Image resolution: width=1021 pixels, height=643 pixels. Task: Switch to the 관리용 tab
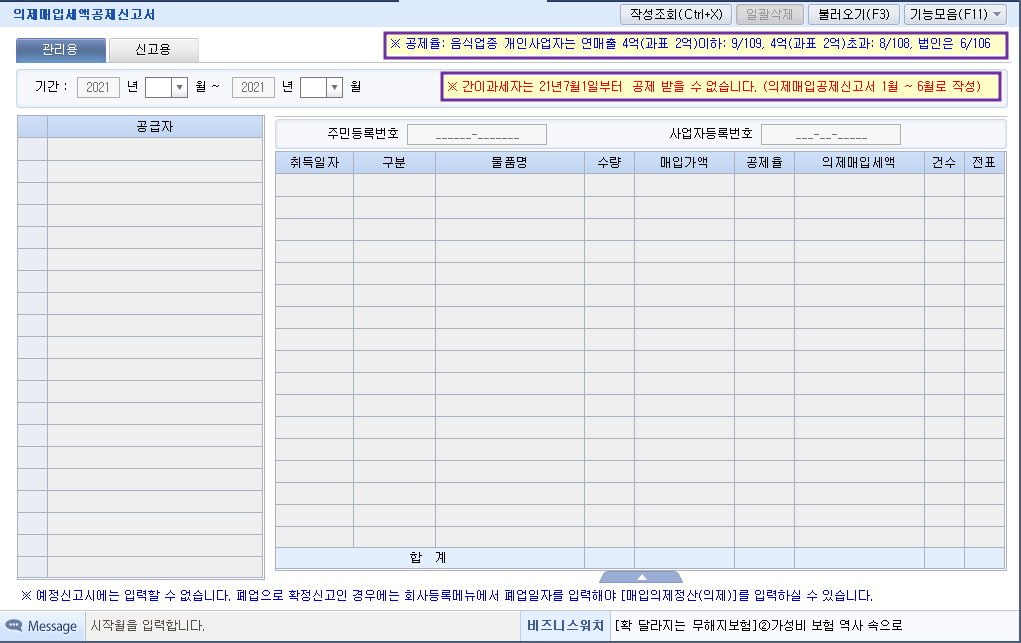coord(61,50)
